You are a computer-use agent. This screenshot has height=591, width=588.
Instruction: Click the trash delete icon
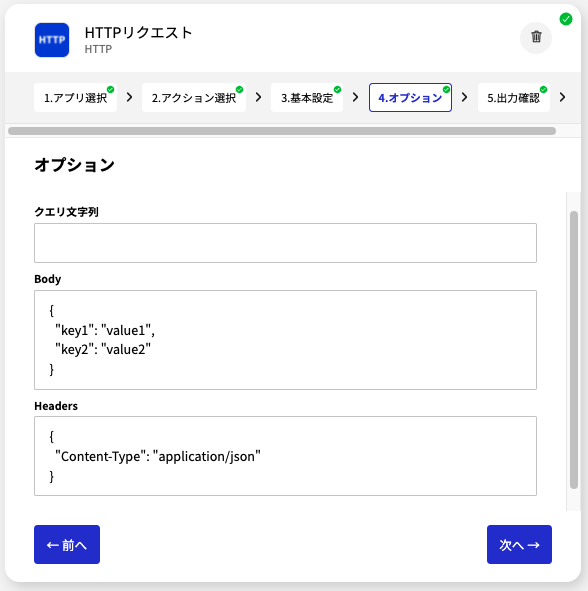click(x=536, y=37)
